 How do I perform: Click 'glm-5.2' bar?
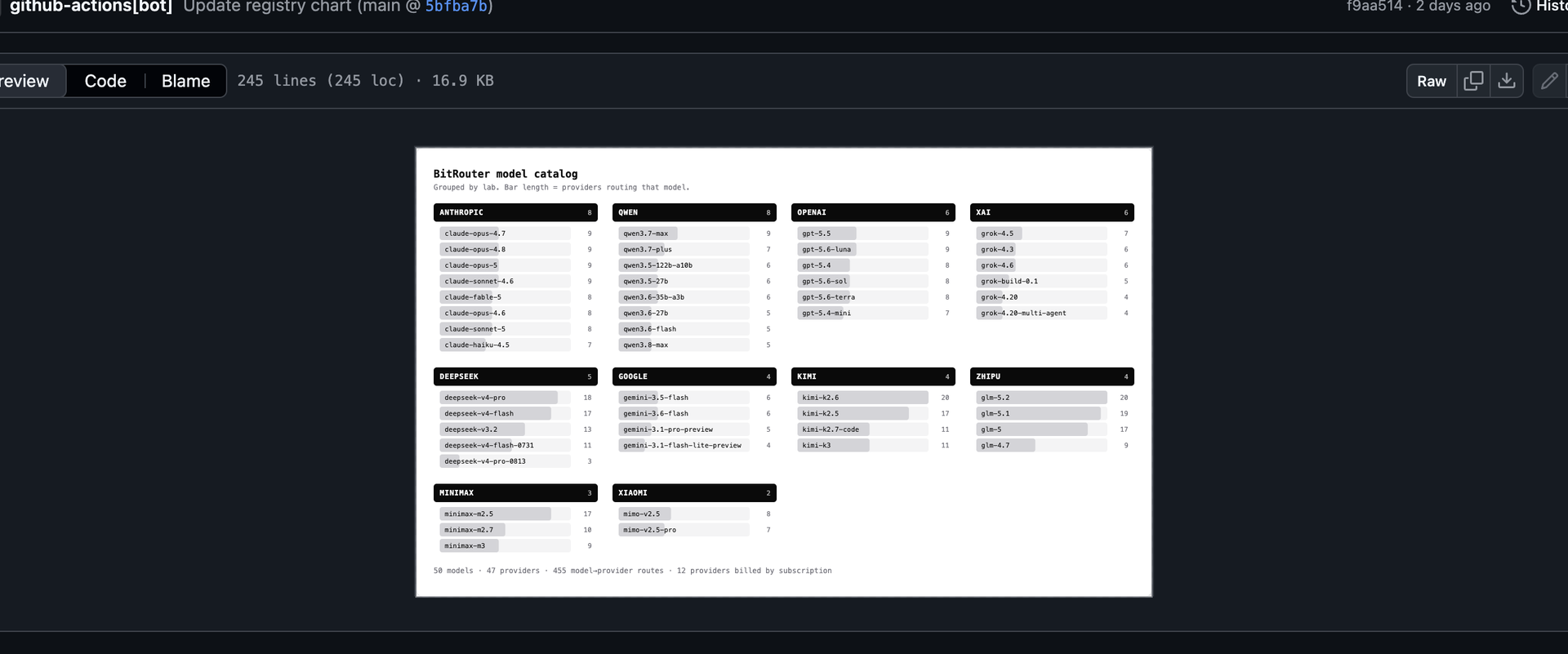point(1041,398)
